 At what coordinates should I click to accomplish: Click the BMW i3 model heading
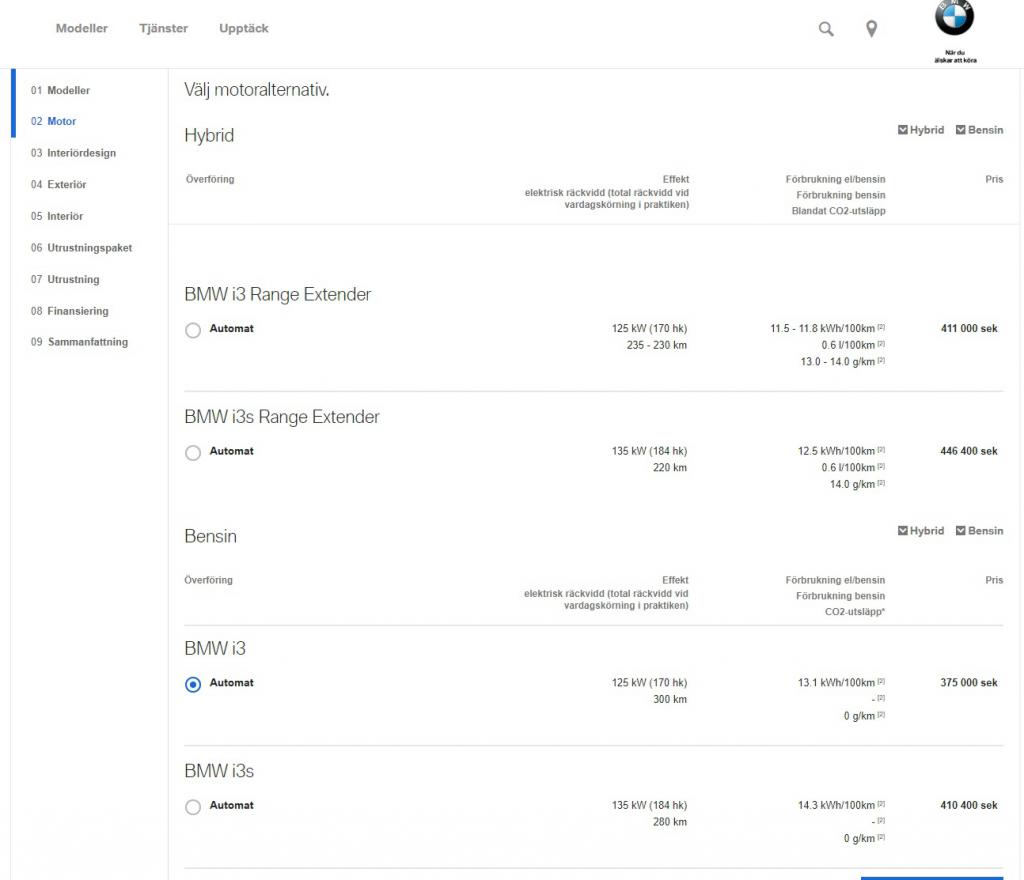coord(215,649)
